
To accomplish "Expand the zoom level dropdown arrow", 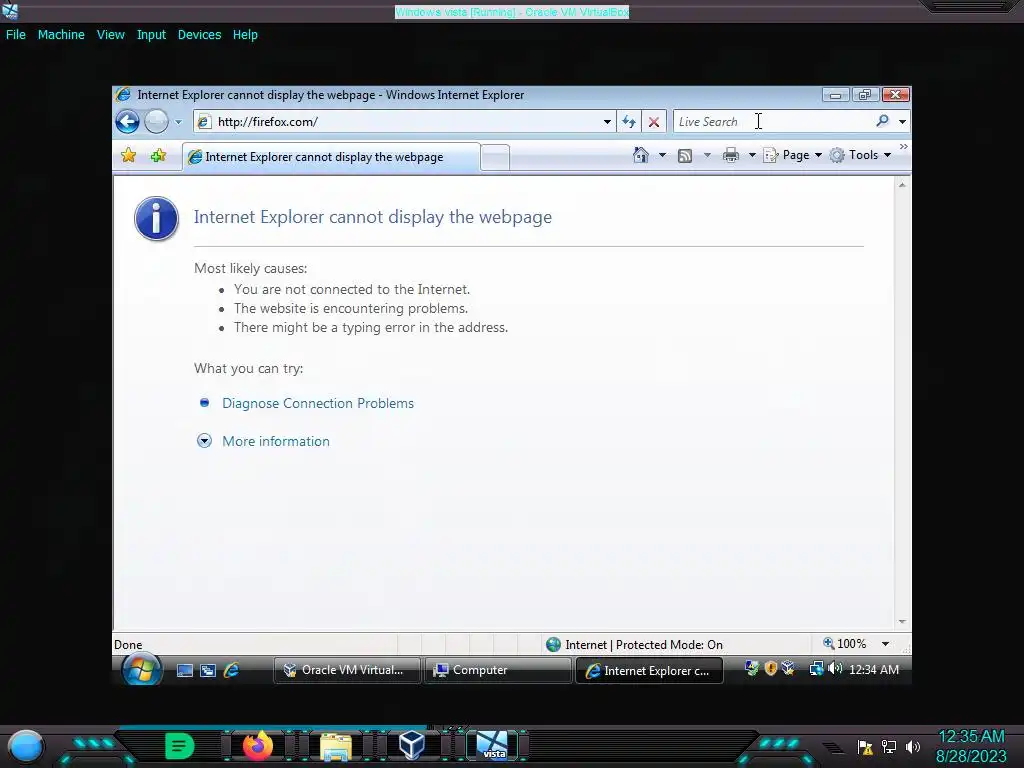I will point(886,644).
